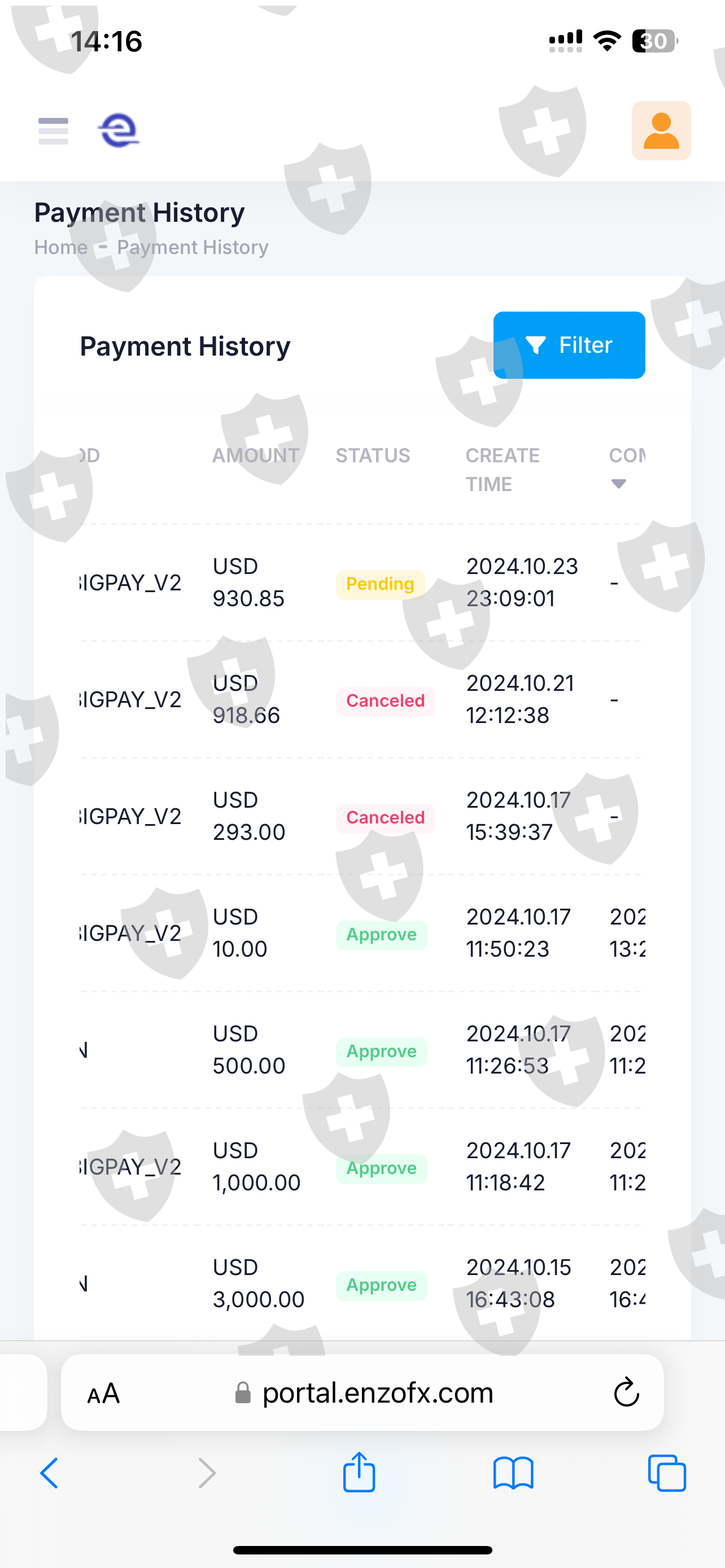Tap the portal.enzofx.com address bar
Viewport: 725px width, 1568px height.
coord(377,1392)
